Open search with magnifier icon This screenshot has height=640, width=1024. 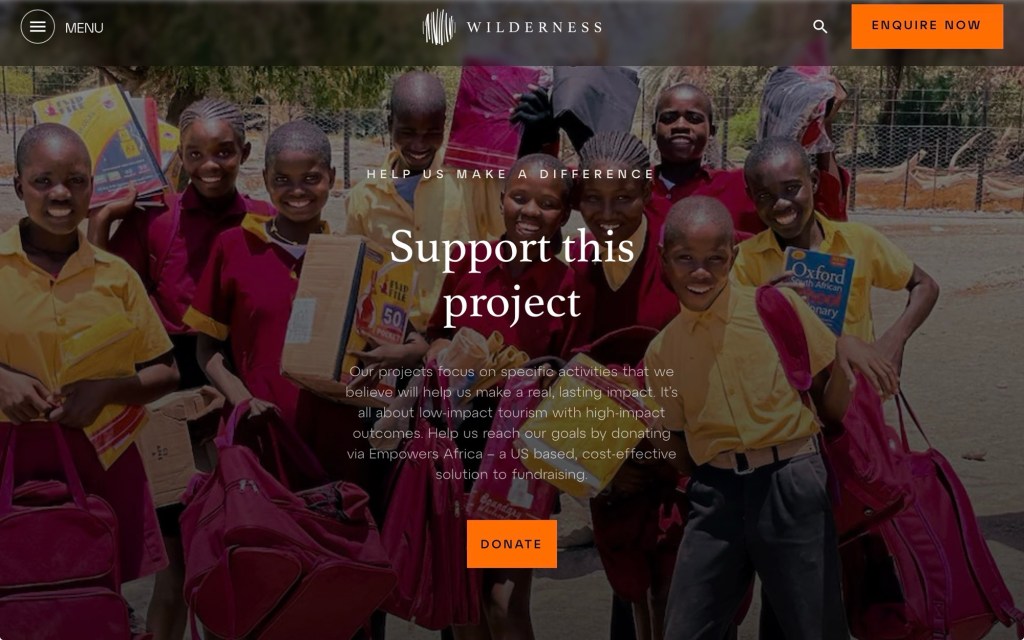point(820,27)
